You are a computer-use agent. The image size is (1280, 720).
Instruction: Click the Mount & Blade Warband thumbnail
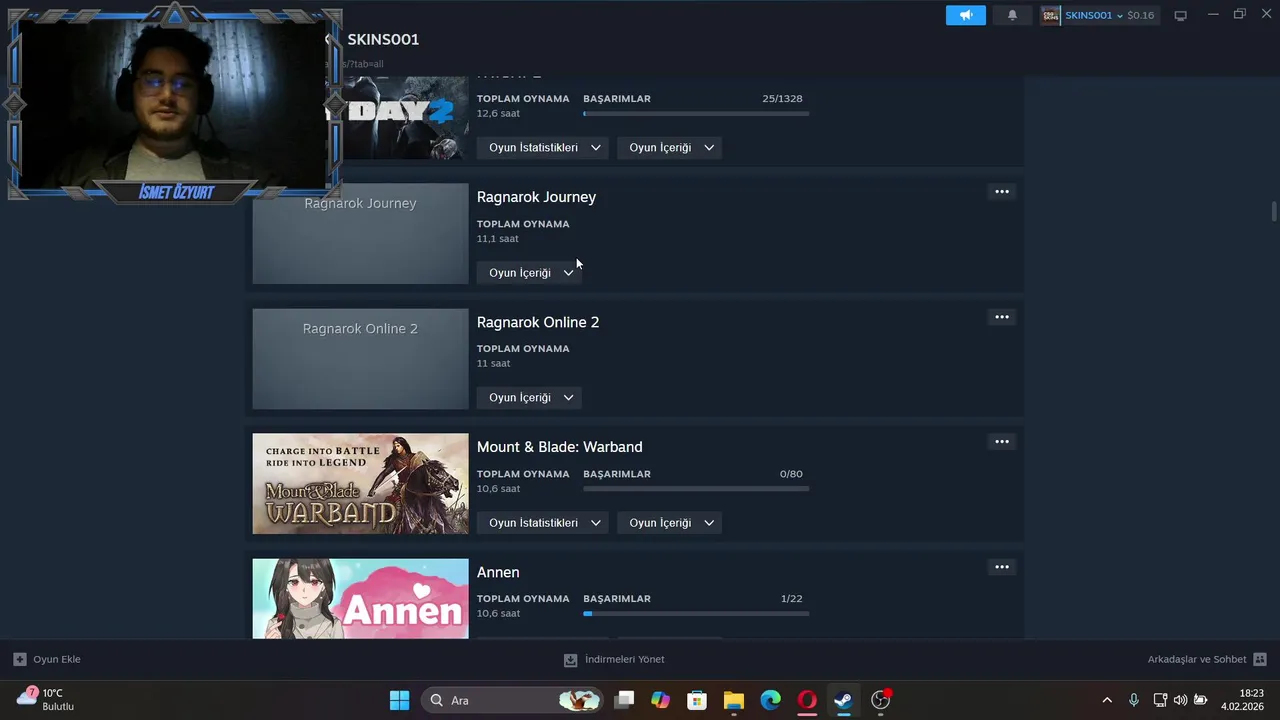click(360, 483)
